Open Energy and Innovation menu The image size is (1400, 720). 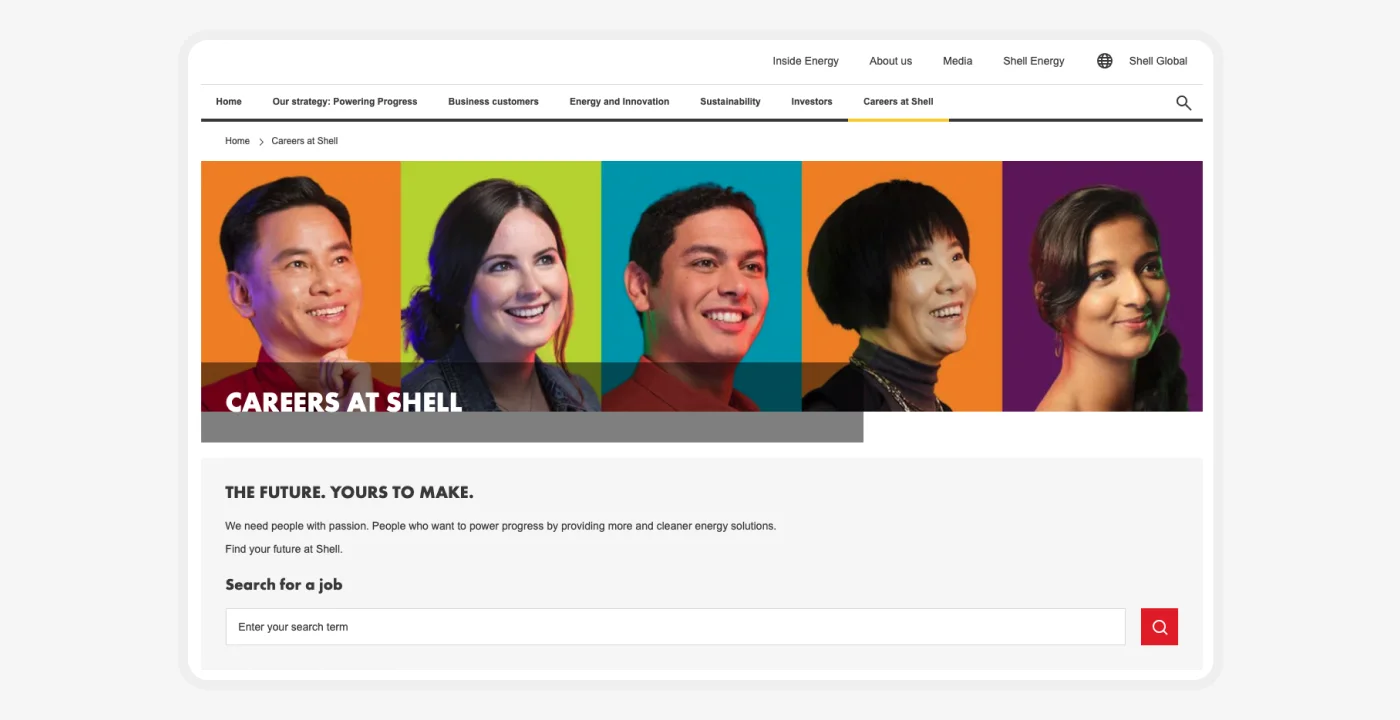619,102
